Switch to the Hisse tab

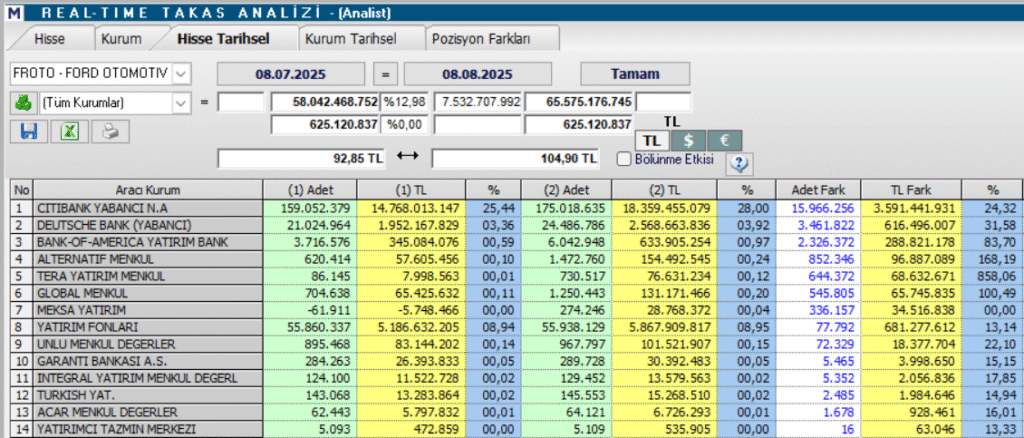(49, 39)
